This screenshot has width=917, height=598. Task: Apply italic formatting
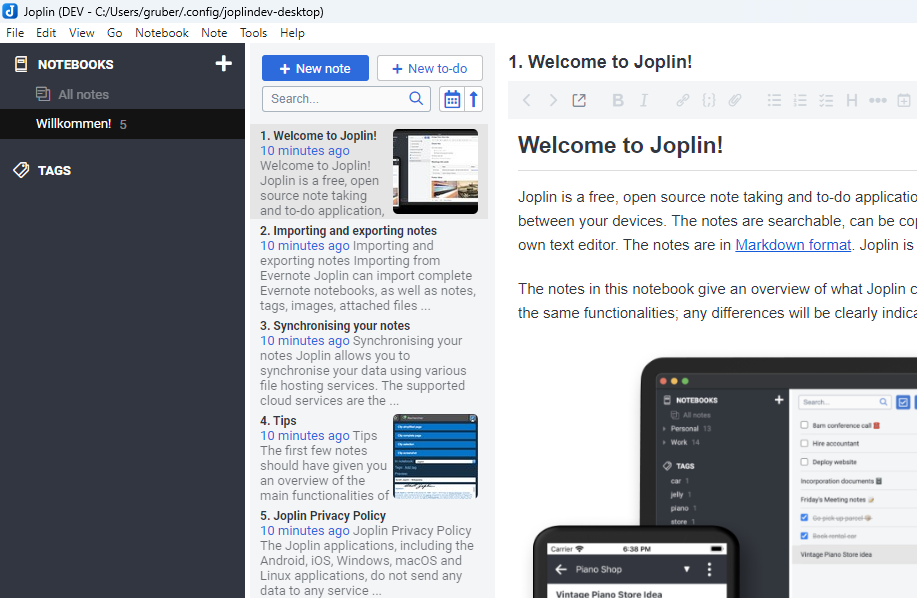point(644,101)
